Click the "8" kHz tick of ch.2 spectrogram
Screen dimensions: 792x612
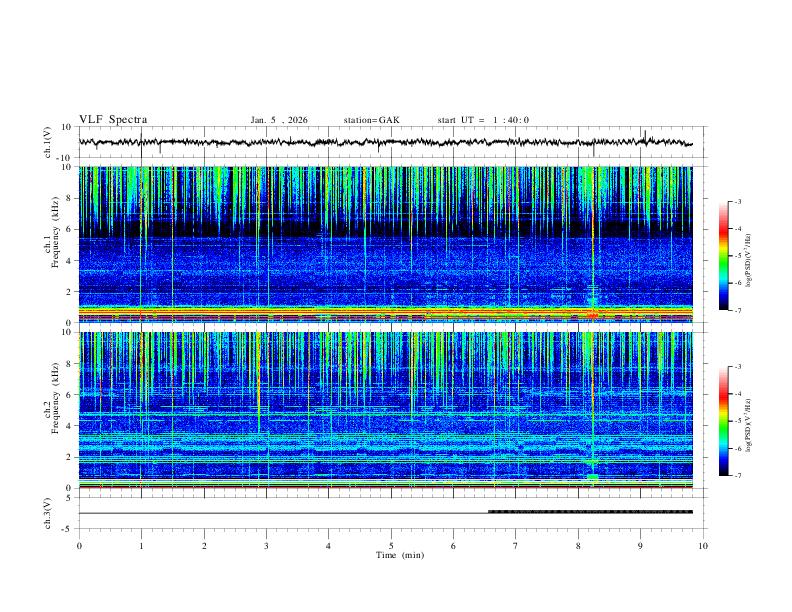[x=70, y=364]
